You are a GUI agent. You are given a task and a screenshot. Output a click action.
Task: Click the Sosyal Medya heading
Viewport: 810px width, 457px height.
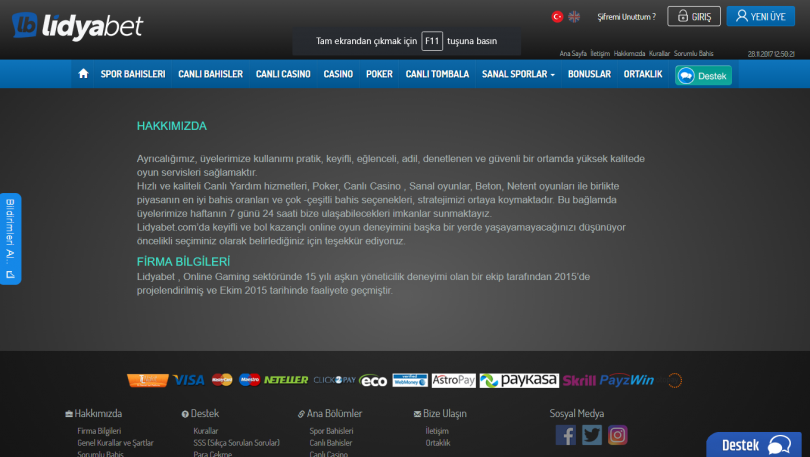pos(577,414)
